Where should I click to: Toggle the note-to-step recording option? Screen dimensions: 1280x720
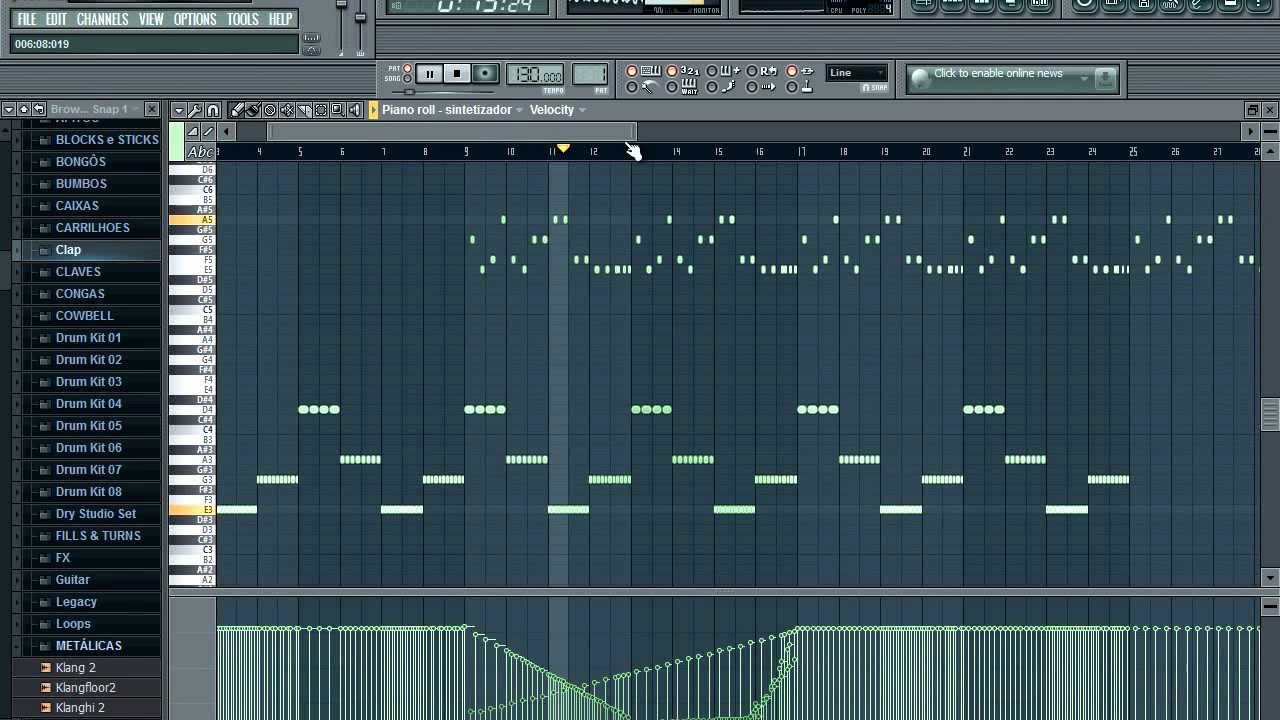[712, 87]
